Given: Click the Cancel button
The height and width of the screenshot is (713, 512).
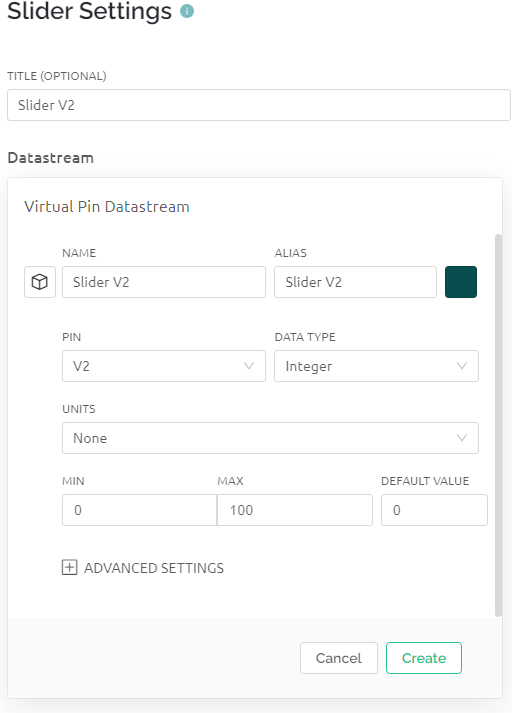Looking at the screenshot, I should (x=339, y=658).
